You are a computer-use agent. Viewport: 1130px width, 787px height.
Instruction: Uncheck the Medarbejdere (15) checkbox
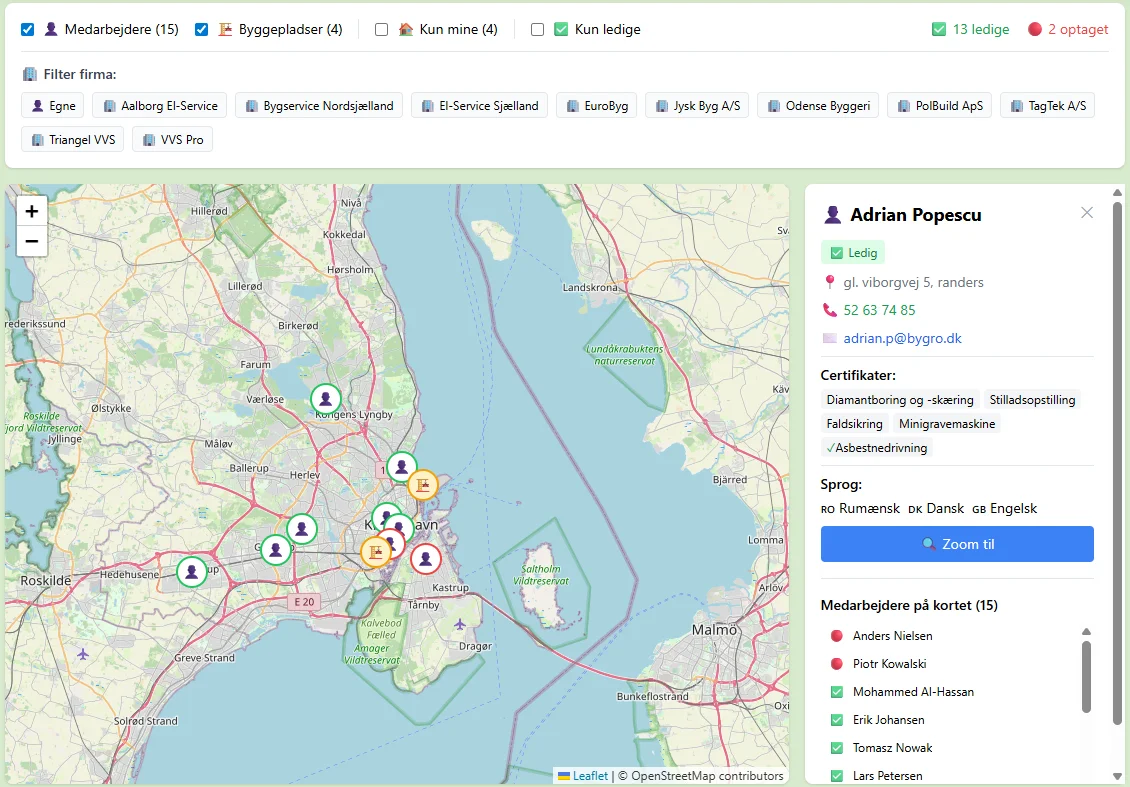(x=28, y=30)
